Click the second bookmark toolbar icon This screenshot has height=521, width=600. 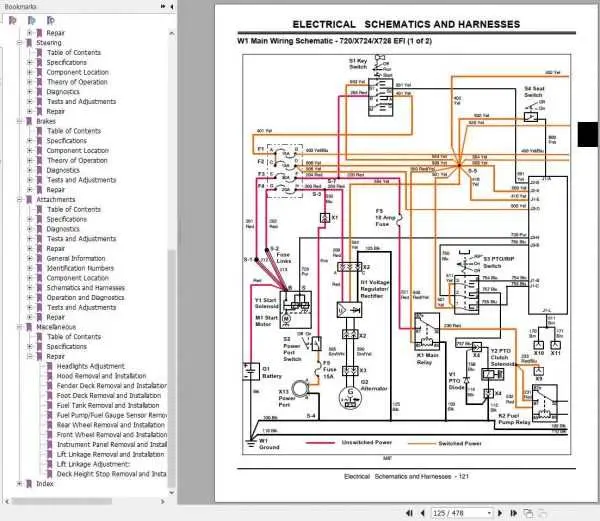tap(32, 20)
